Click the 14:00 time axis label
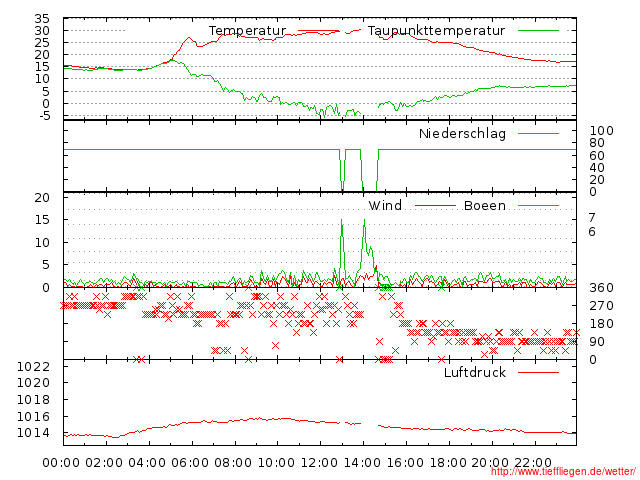This screenshot has width=640, height=480. point(362,463)
